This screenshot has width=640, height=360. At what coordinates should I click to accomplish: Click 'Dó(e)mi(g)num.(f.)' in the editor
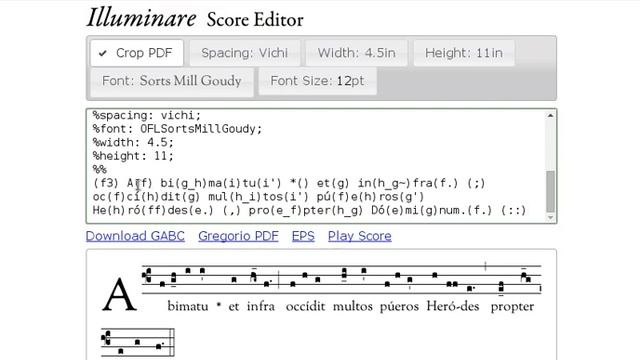coord(432,211)
